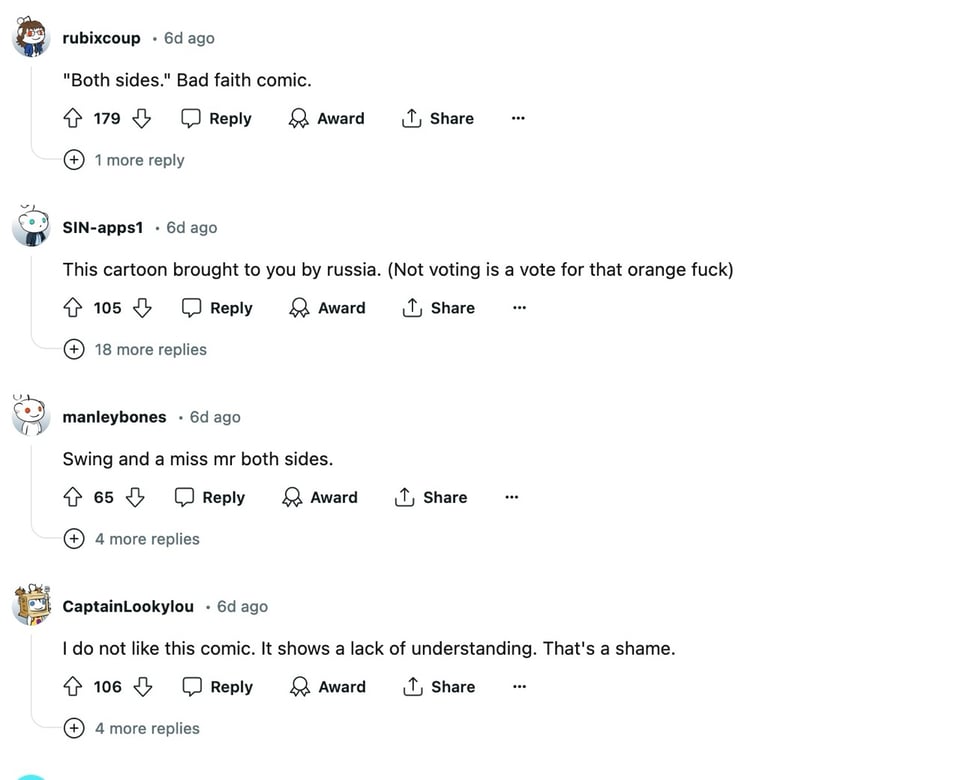The width and height of the screenshot is (960, 780).
Task: Open SIN-apps1 username link
Action: pyautogui.click(x=103, y=228)
